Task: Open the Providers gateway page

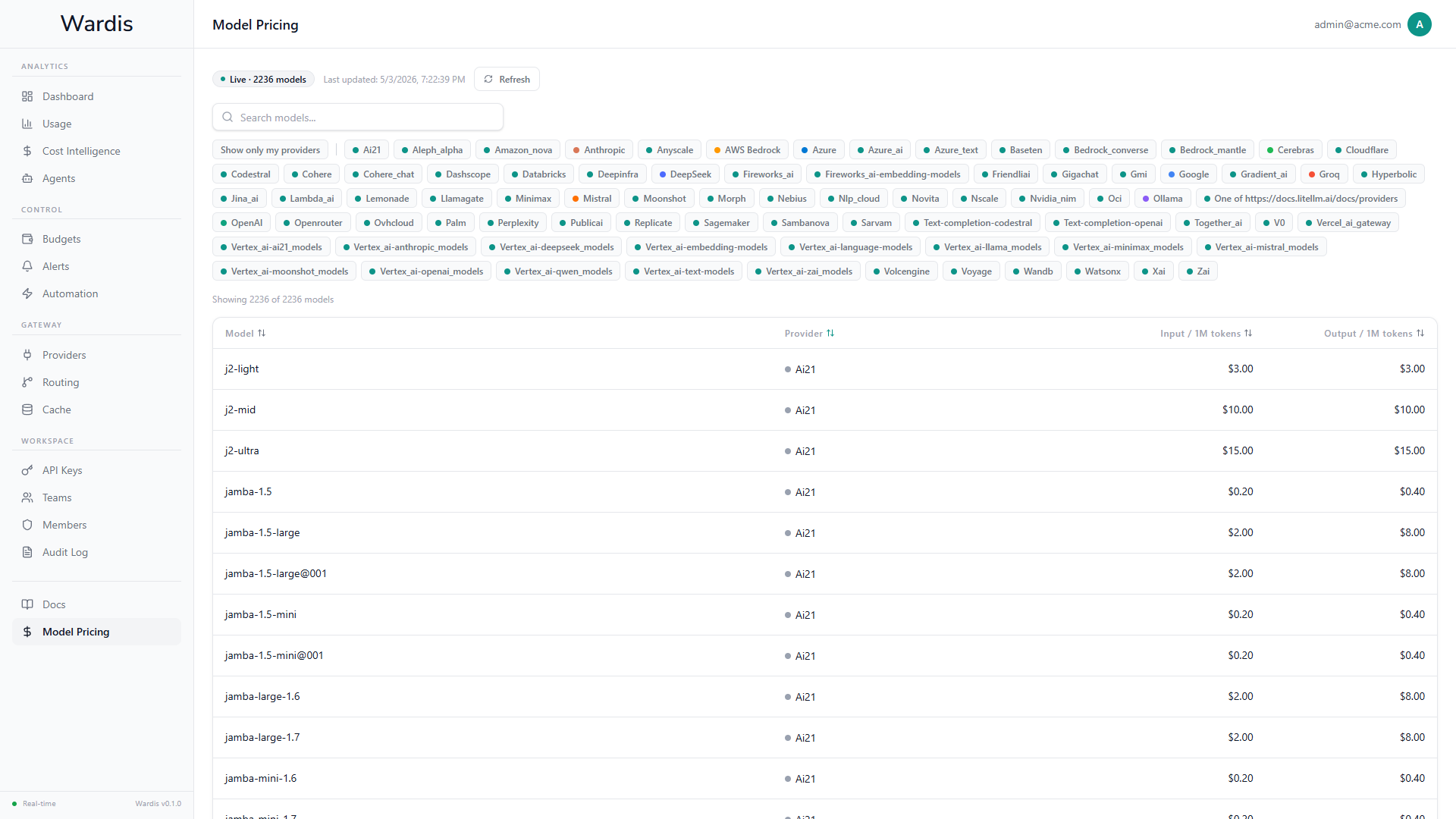Action: coord(96,355)
